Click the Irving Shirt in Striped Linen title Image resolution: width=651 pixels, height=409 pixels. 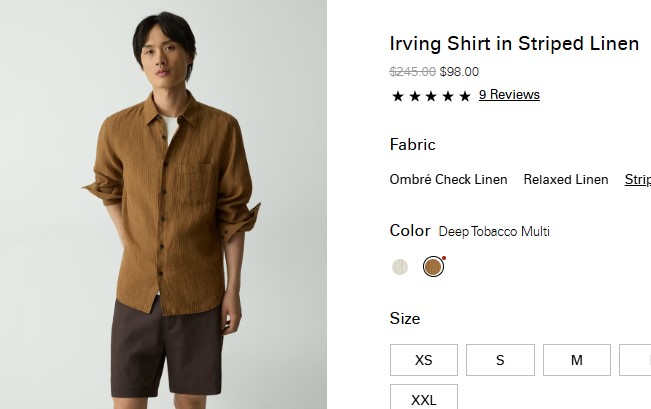coord(514,44)
